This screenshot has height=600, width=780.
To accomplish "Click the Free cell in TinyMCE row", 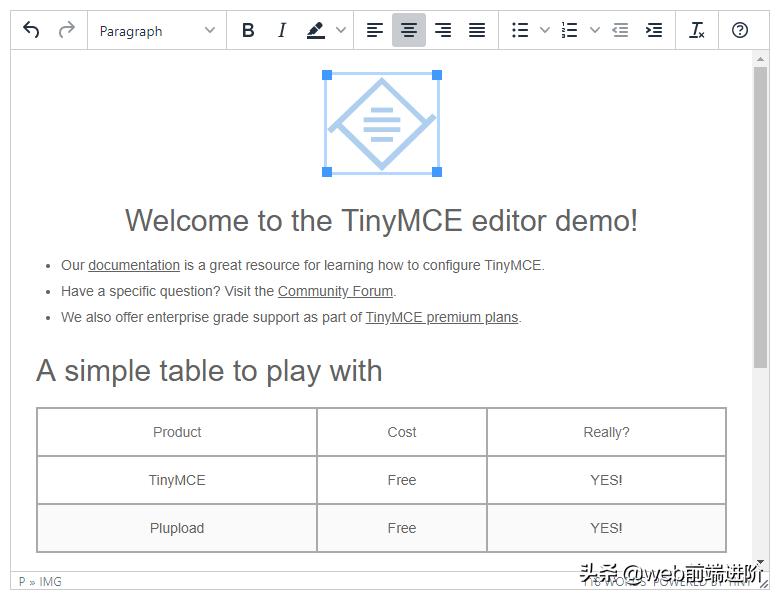I will click(x=402, y=480).
